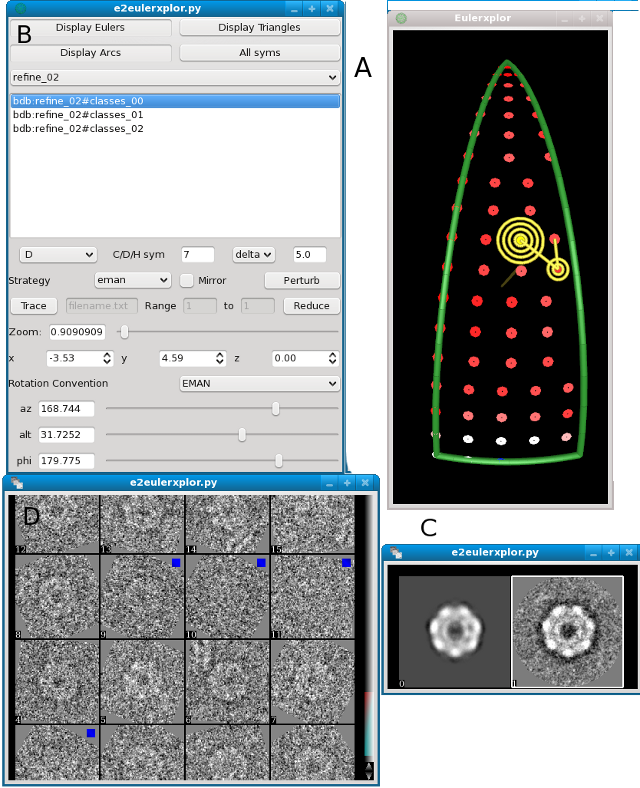Click the z stepper arrows
Screen dimensions: 640x788
[x=333, y=358]
